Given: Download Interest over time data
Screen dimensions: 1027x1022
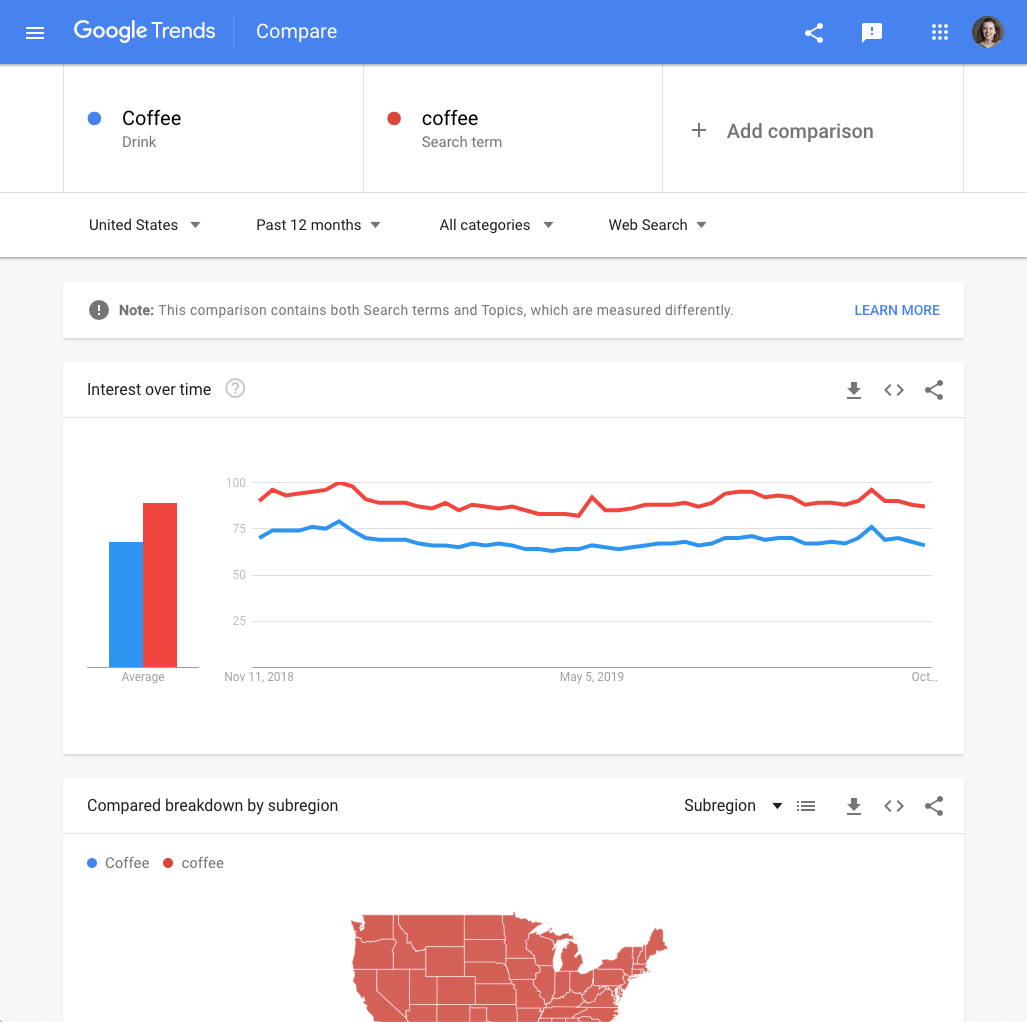Looking at the screenshot, I should coord(853,390).
